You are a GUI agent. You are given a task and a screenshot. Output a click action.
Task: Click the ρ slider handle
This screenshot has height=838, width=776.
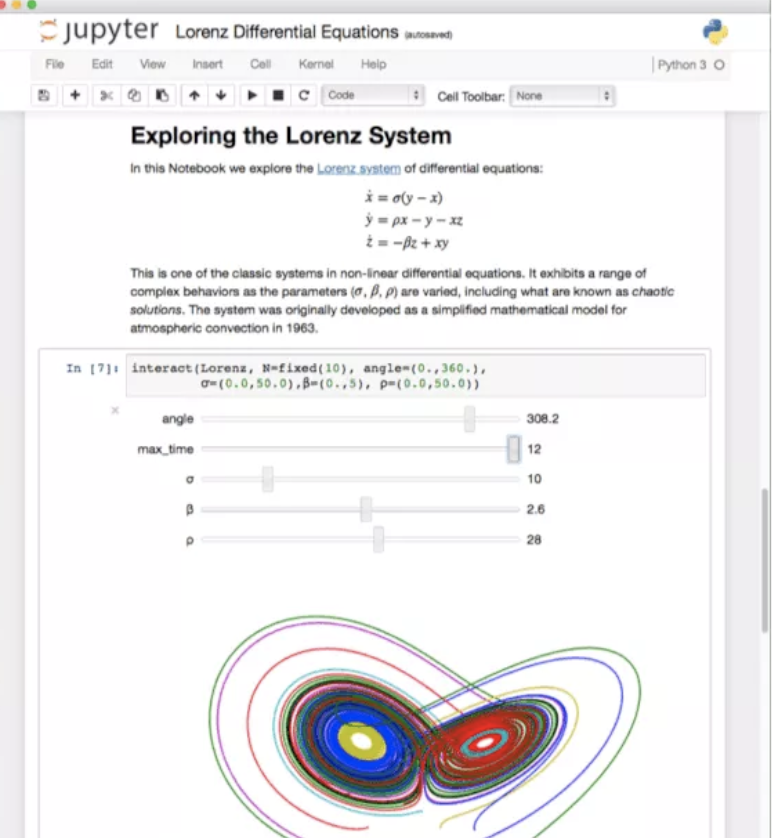(x=378, y=540)
